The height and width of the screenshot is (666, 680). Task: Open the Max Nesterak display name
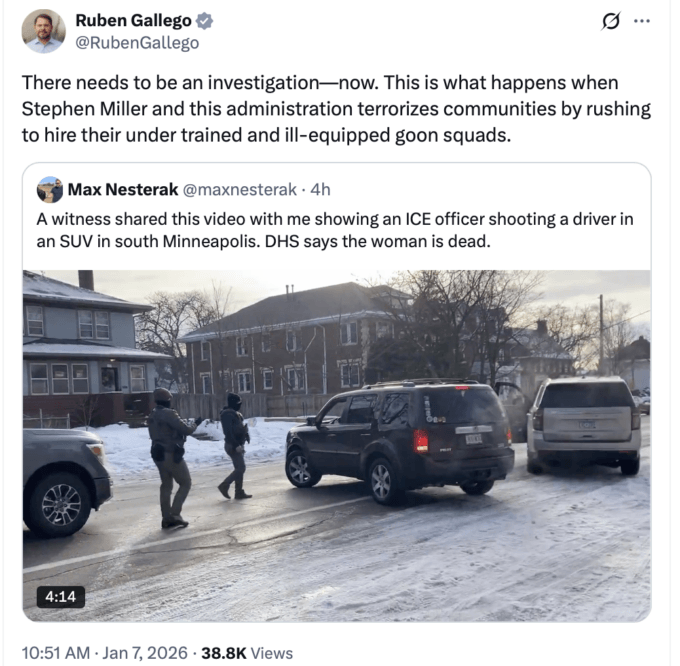pos(123,189)
